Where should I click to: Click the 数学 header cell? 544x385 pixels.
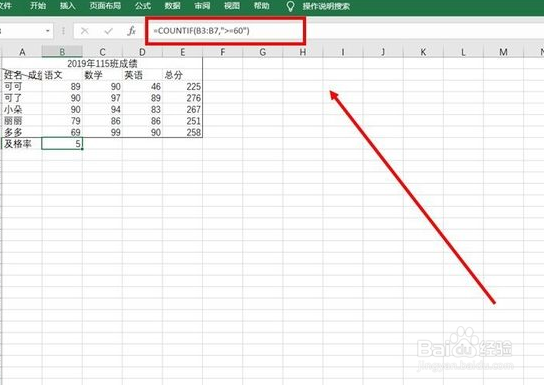pyautogui.click(x=102, y=75)
